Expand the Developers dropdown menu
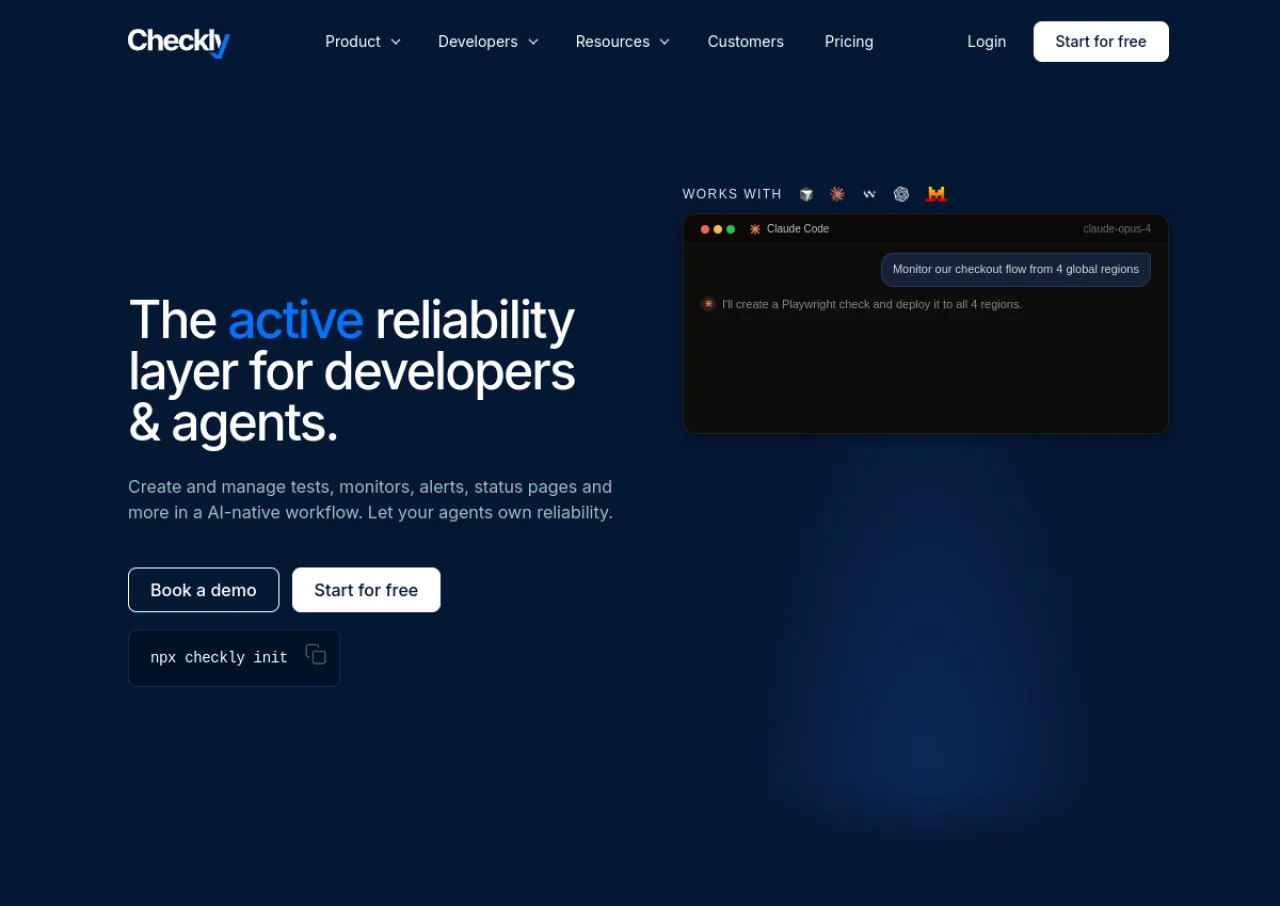 tap(488, 42)
